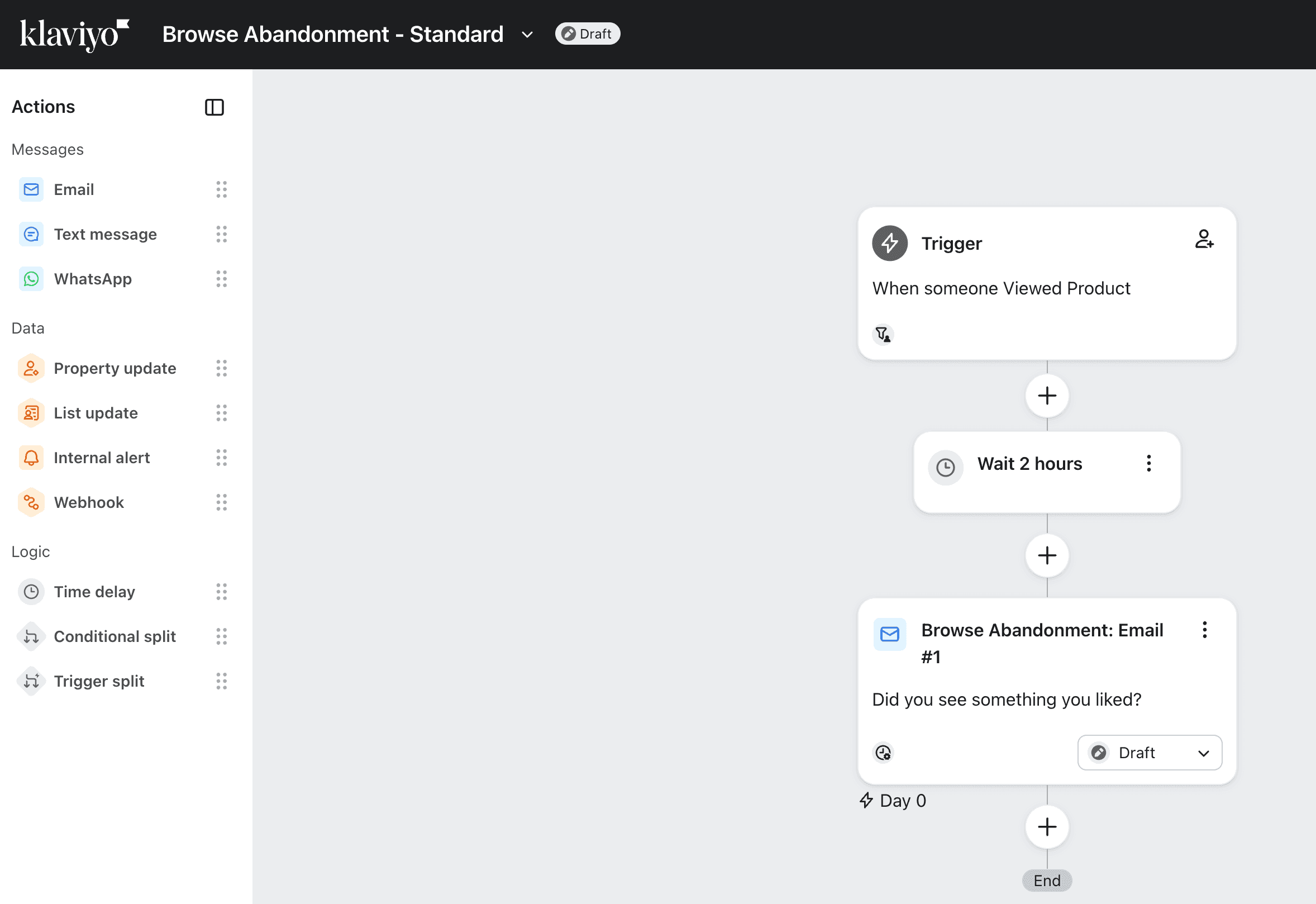
Task: Click the smart sending icon on Email #1
Action: pyautogui.click(x=883, y=753)
